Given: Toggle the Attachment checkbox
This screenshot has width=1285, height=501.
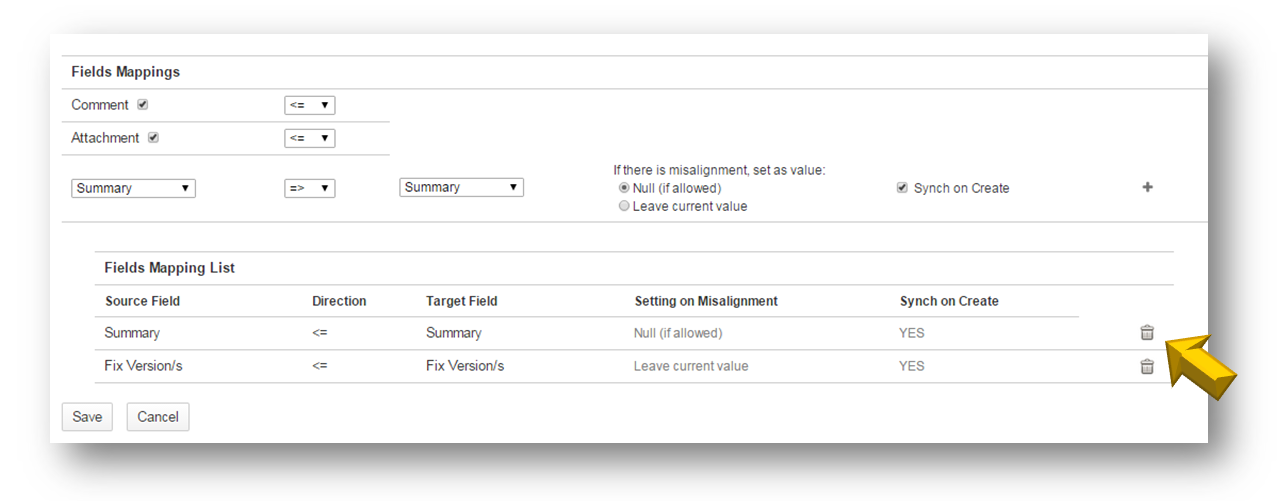Looking at the screenshot, I should click(153, 138).
